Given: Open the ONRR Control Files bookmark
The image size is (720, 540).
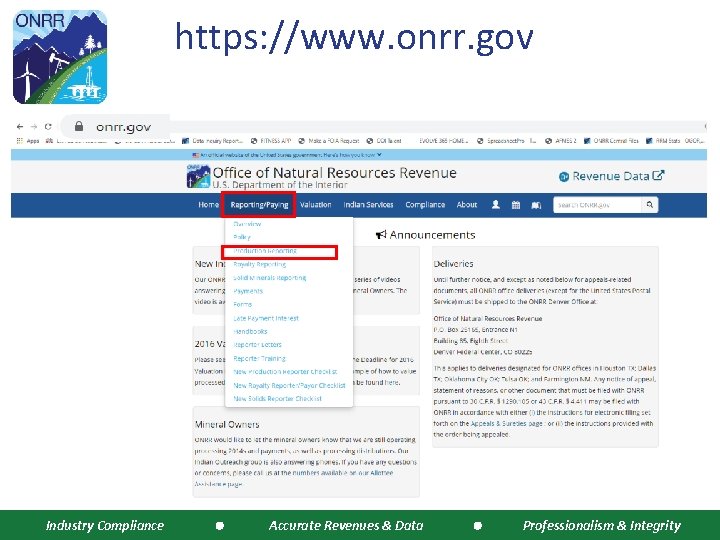Looking at the screenshot, I should pos(611,141).
